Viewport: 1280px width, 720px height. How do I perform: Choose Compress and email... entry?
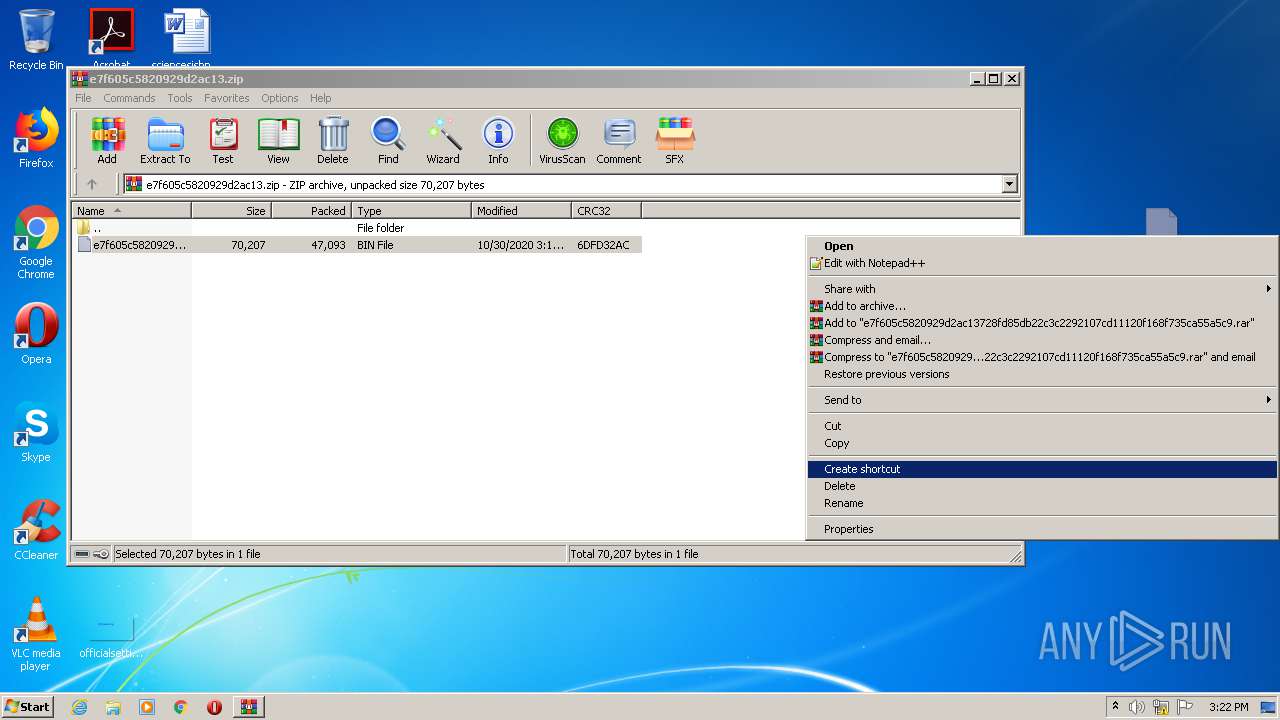(x=1042, y=340)
